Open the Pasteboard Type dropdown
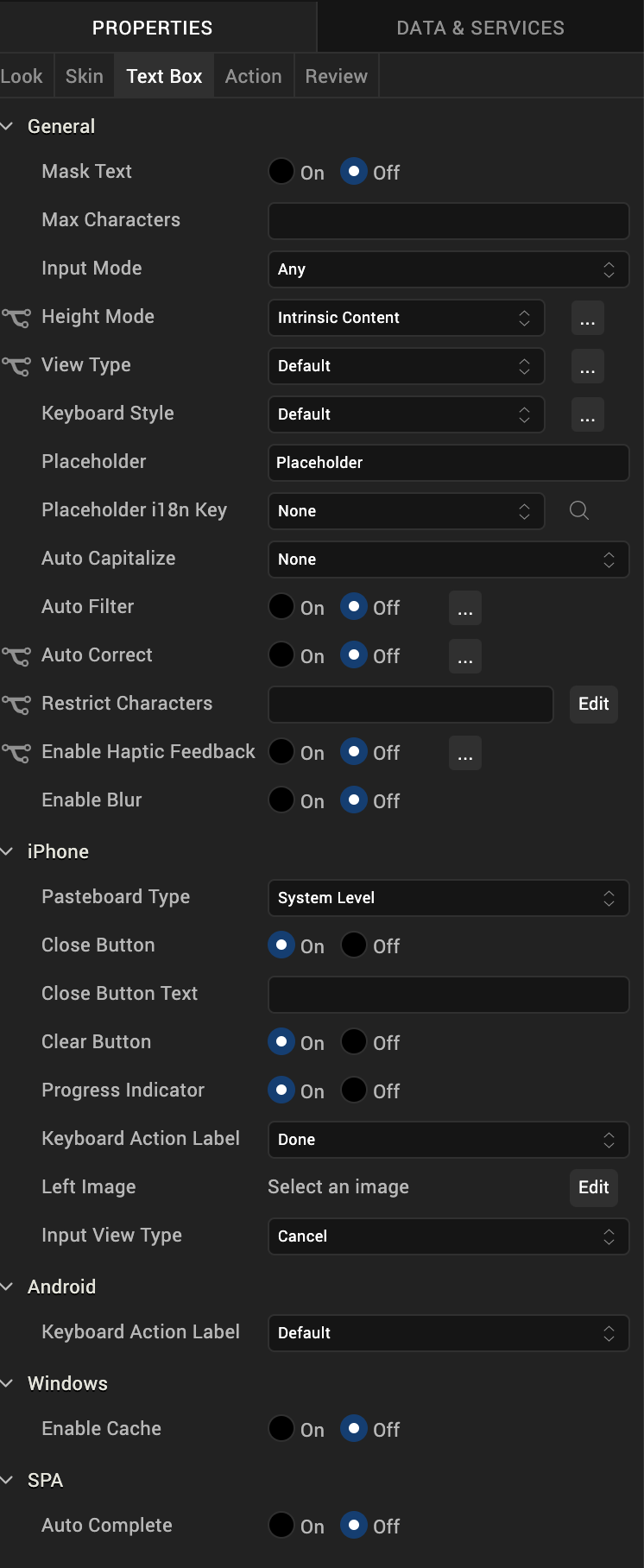This screenshot has width=644, height=1568. tap(448, 898)
